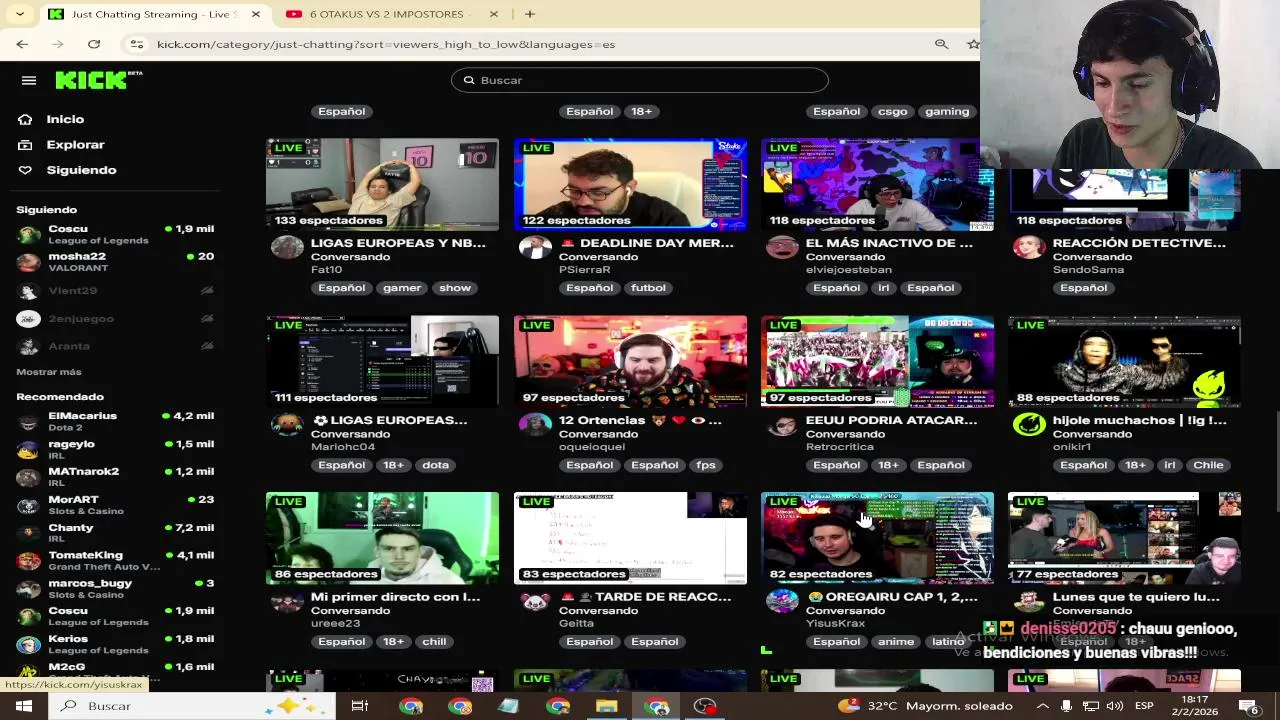Open Coscu in the Siguiendo list
This screenshot has height=720, width=1280.
[x=115, y=234]
